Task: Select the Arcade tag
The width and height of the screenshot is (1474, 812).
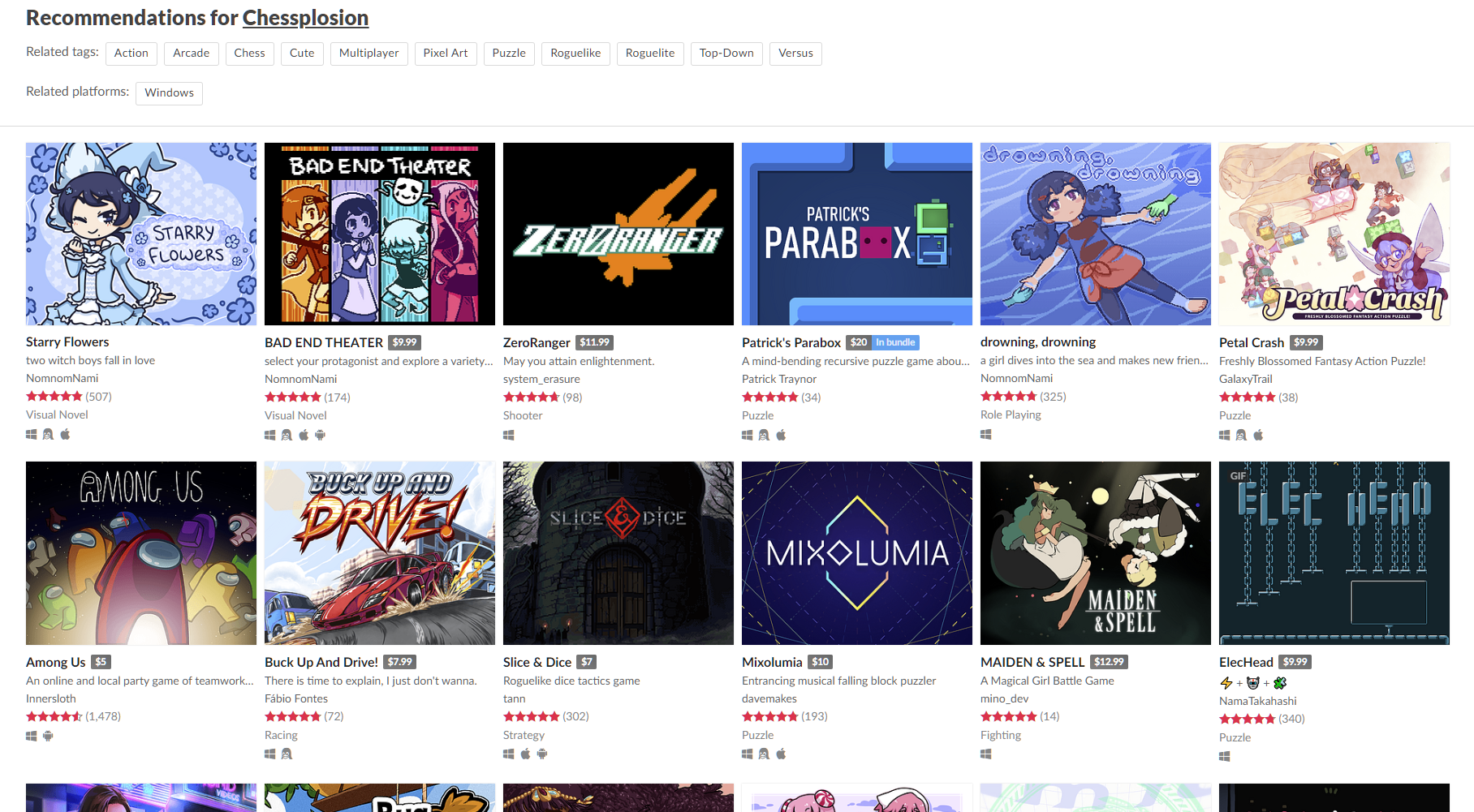Action: coord(191,53)
